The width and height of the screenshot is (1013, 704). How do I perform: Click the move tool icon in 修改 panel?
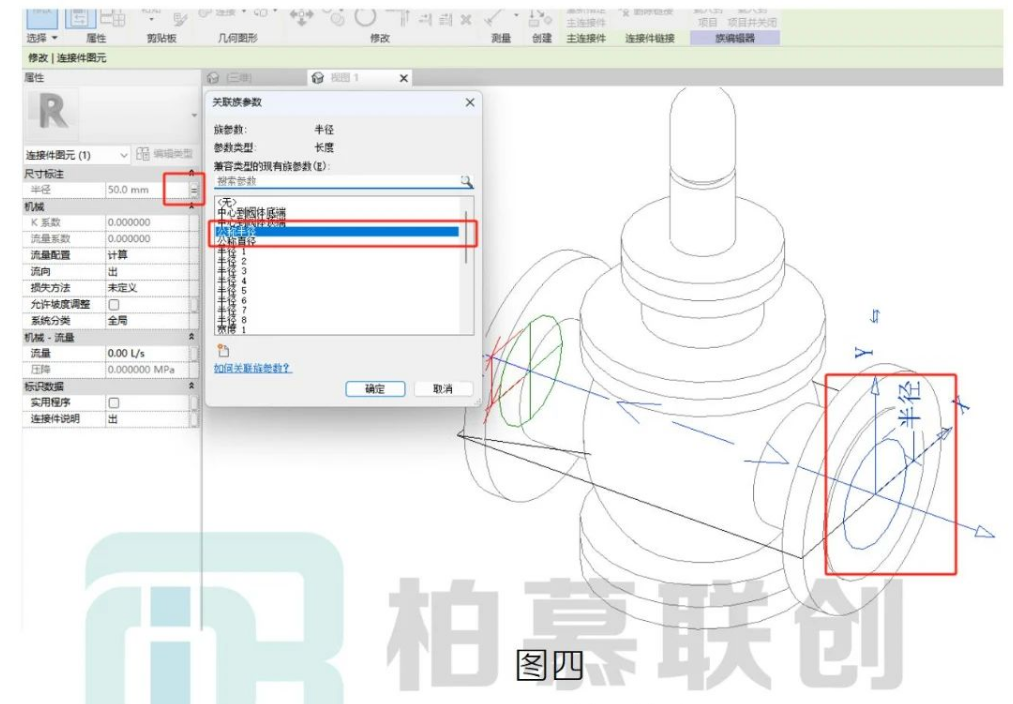click(301, 17)
